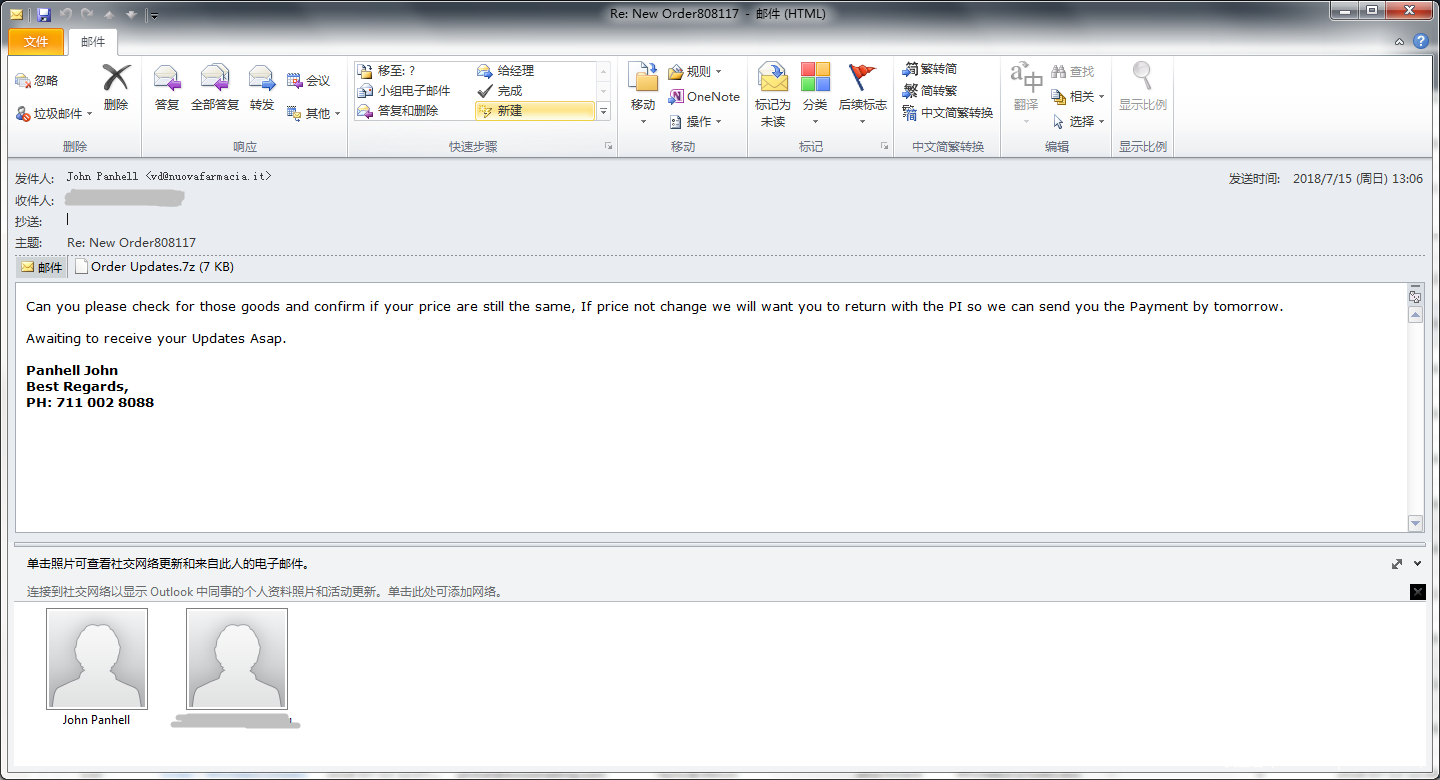The height and width of the screenshot is (780, 1440).
Task: Open the 标记 group dialog launcher
Action: (884, 147)
